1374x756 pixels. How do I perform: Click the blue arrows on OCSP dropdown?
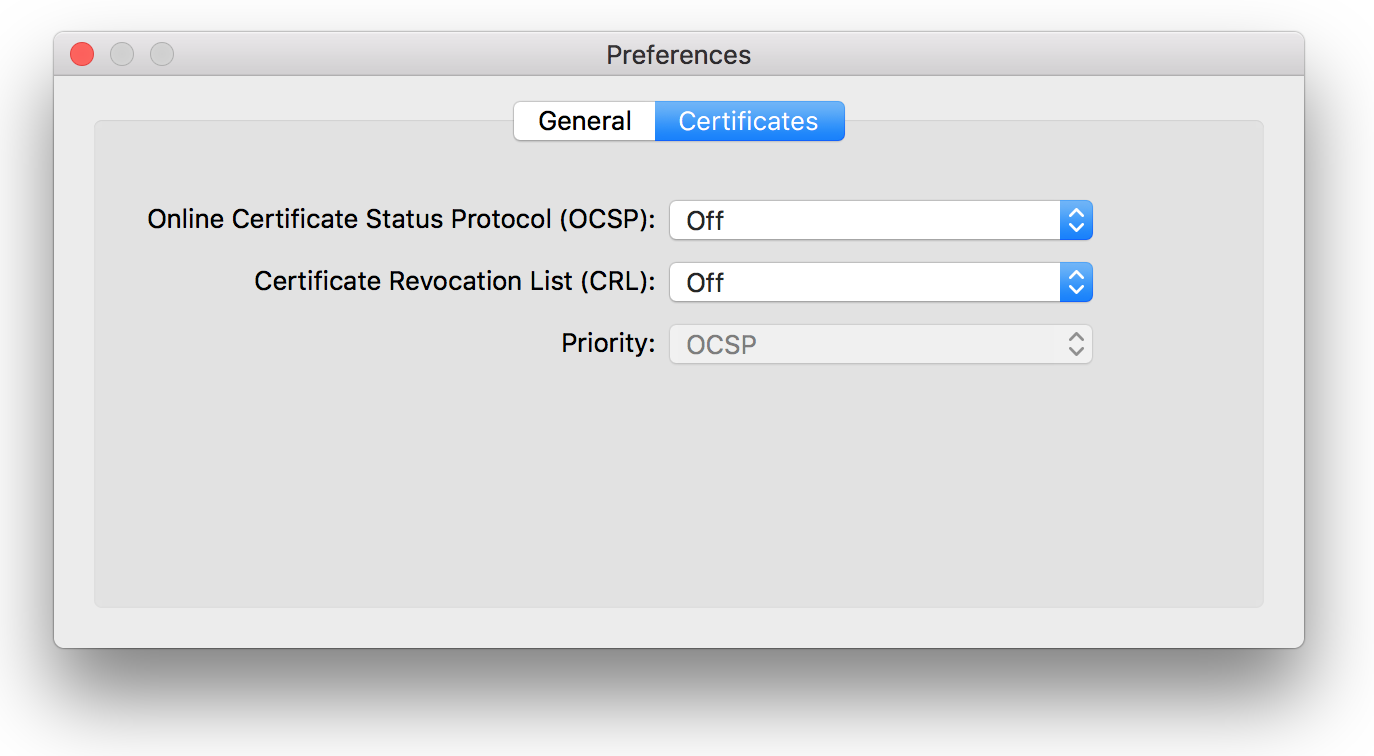point(1076,220)
